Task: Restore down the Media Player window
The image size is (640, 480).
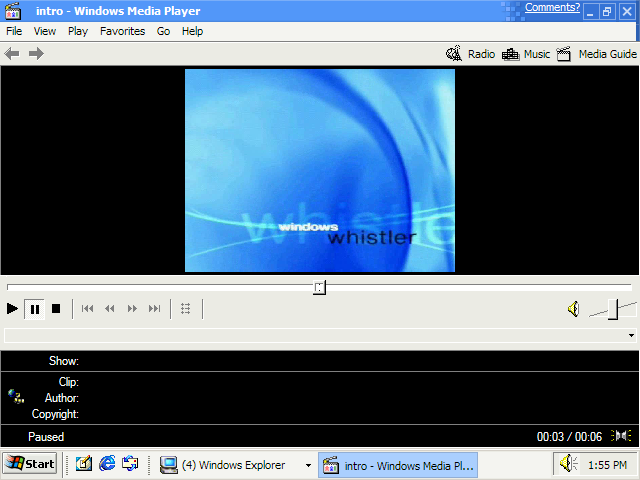Action: [x=607, y=11]
